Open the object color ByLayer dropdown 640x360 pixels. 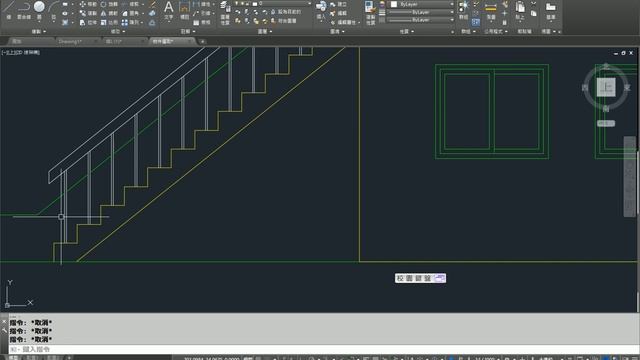422,4
